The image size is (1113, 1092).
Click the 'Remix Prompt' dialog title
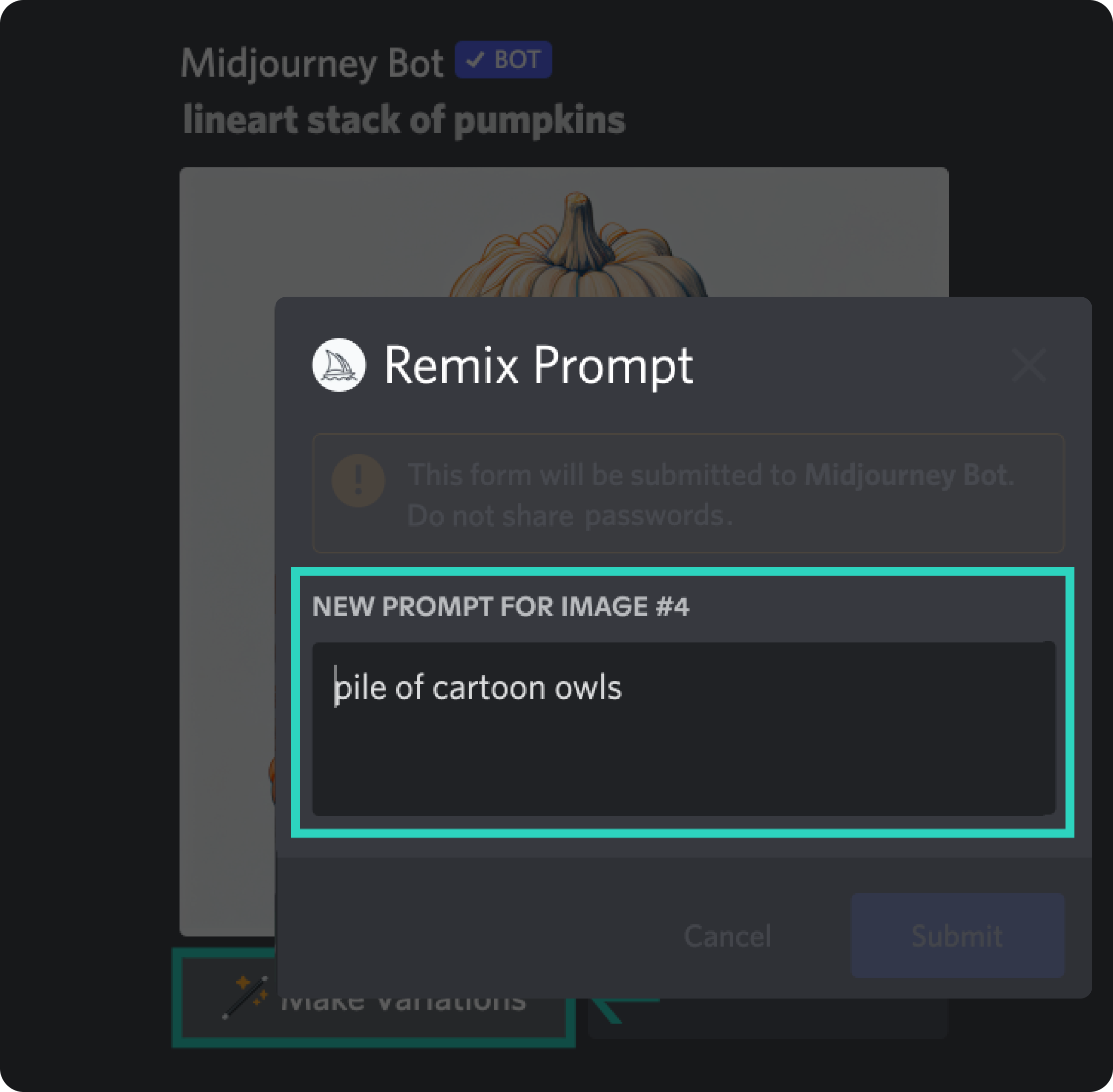tap(538, 365)
